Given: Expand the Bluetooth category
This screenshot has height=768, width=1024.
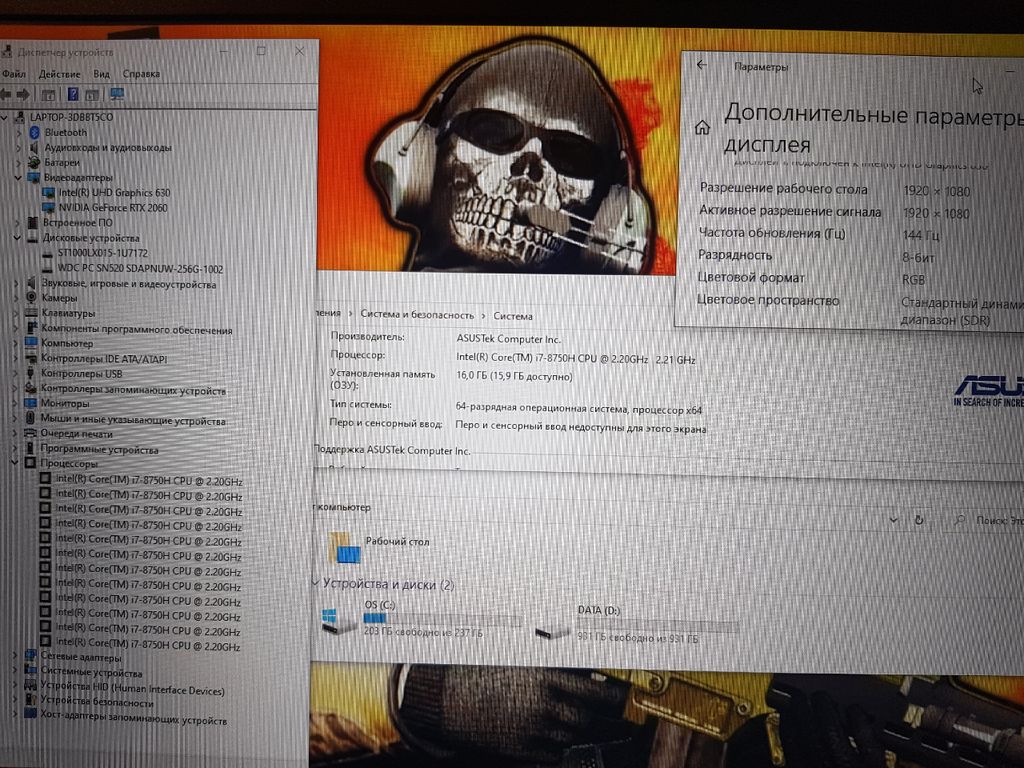Looking at the screenshot, I should click(x=18, y=132).
